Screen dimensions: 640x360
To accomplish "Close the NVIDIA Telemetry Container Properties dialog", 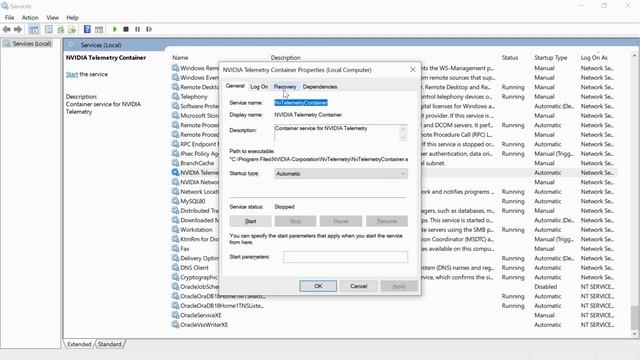I will 413,70.
